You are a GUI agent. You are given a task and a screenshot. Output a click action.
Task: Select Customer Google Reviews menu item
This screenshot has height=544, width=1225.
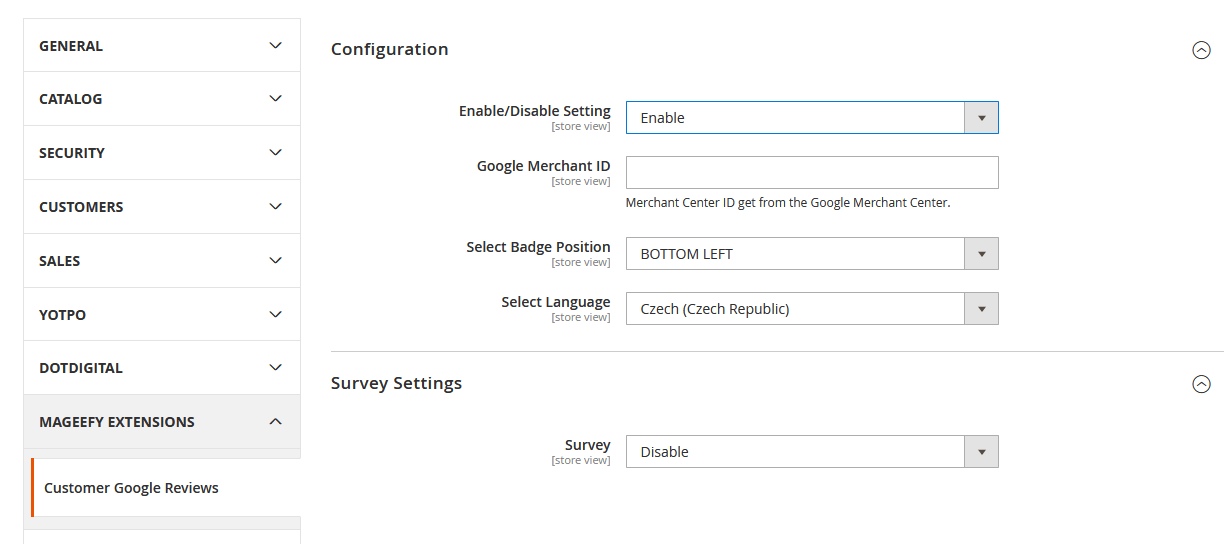point(131,488)
